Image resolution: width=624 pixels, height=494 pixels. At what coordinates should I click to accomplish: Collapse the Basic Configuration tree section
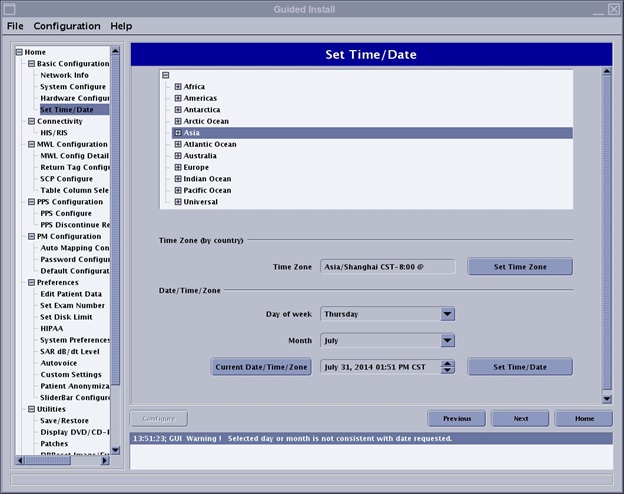coord(29,64)
